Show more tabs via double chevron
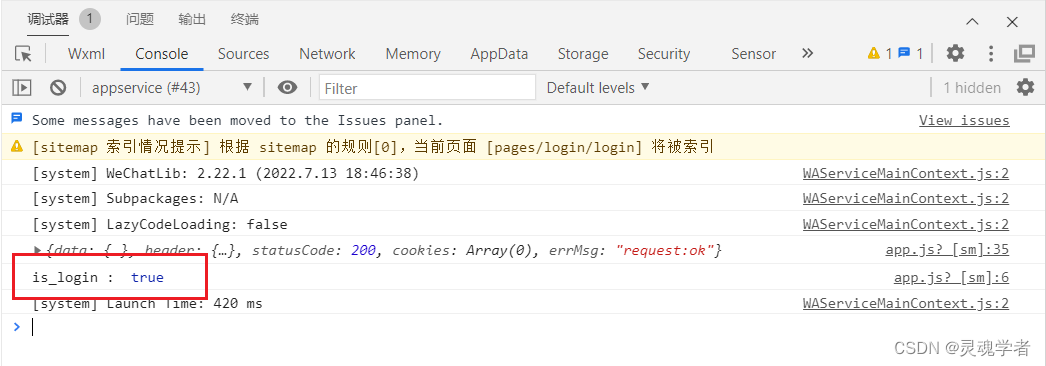1046x366 pixels. [807, 53]
